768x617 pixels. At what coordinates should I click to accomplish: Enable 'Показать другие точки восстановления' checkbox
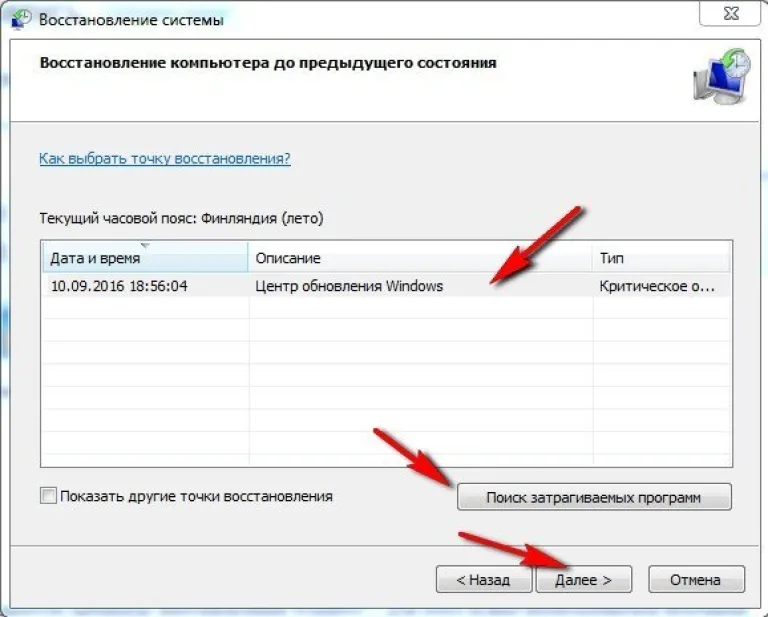[x=48, y=496]
